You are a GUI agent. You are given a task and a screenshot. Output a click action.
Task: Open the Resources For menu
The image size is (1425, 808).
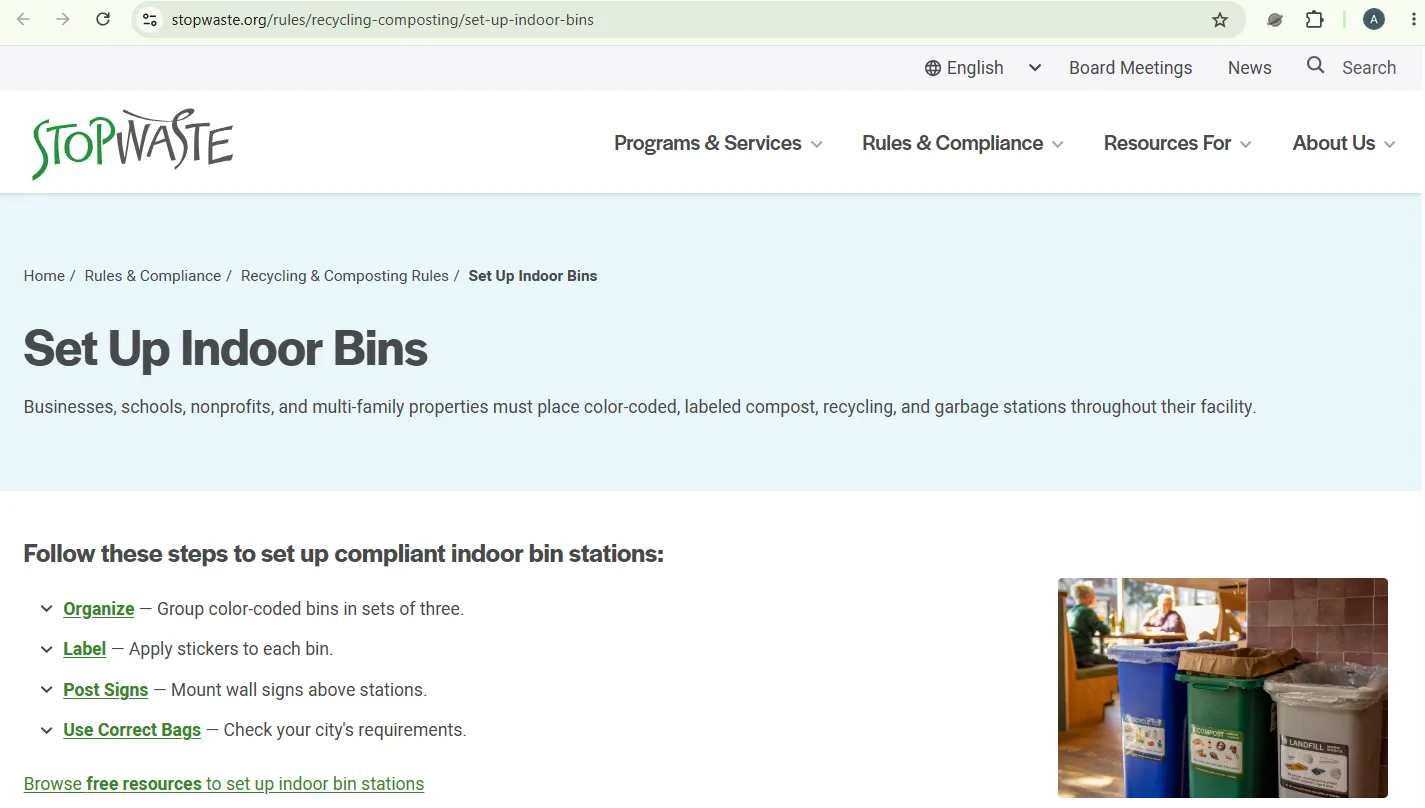coord(1177,143)
